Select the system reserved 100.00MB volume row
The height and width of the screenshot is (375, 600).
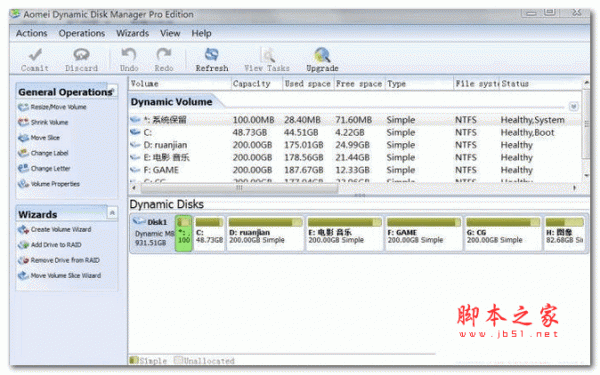pos(354,120)
